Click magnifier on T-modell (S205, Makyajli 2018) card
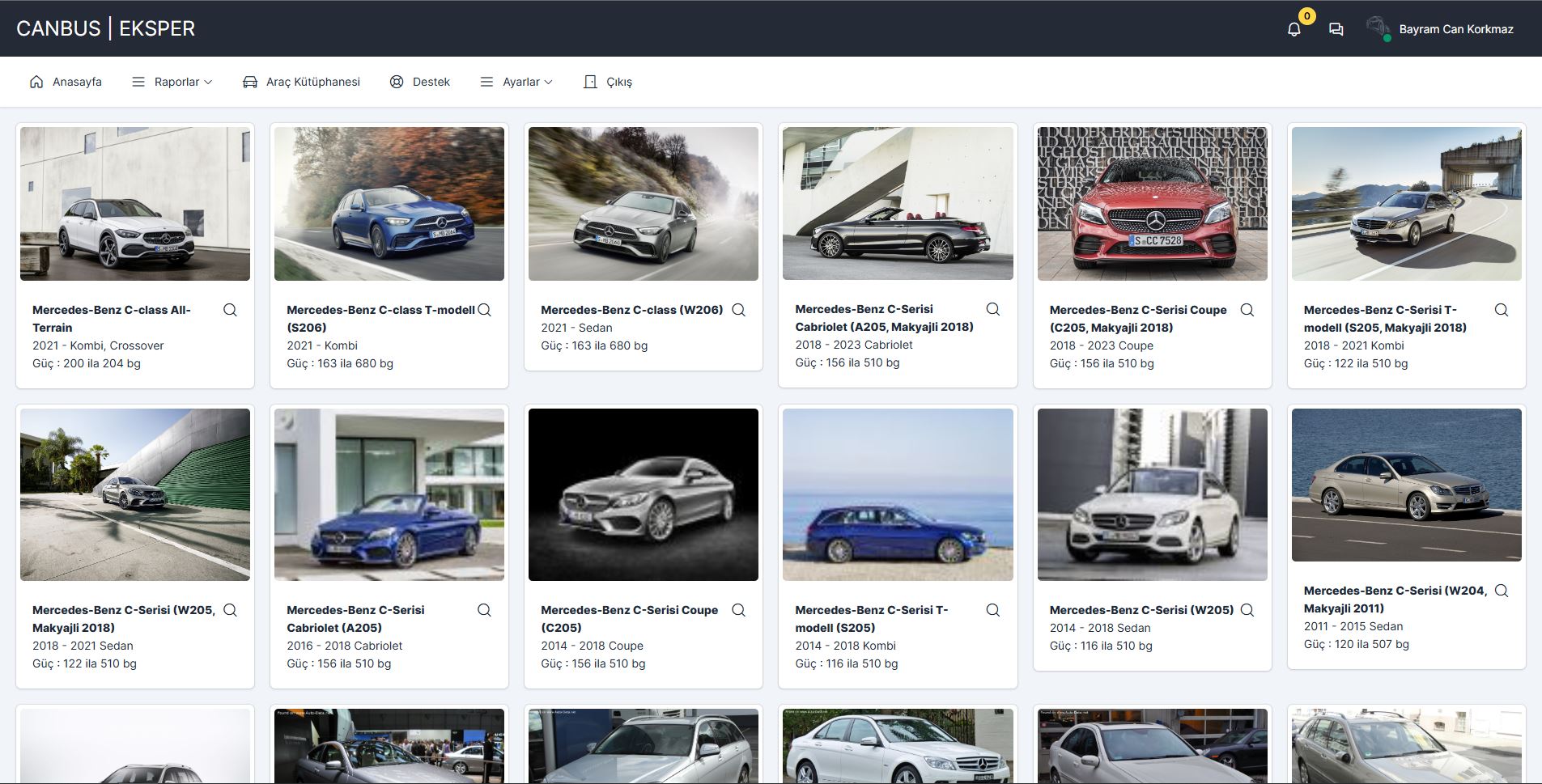 coord(1501,310)
